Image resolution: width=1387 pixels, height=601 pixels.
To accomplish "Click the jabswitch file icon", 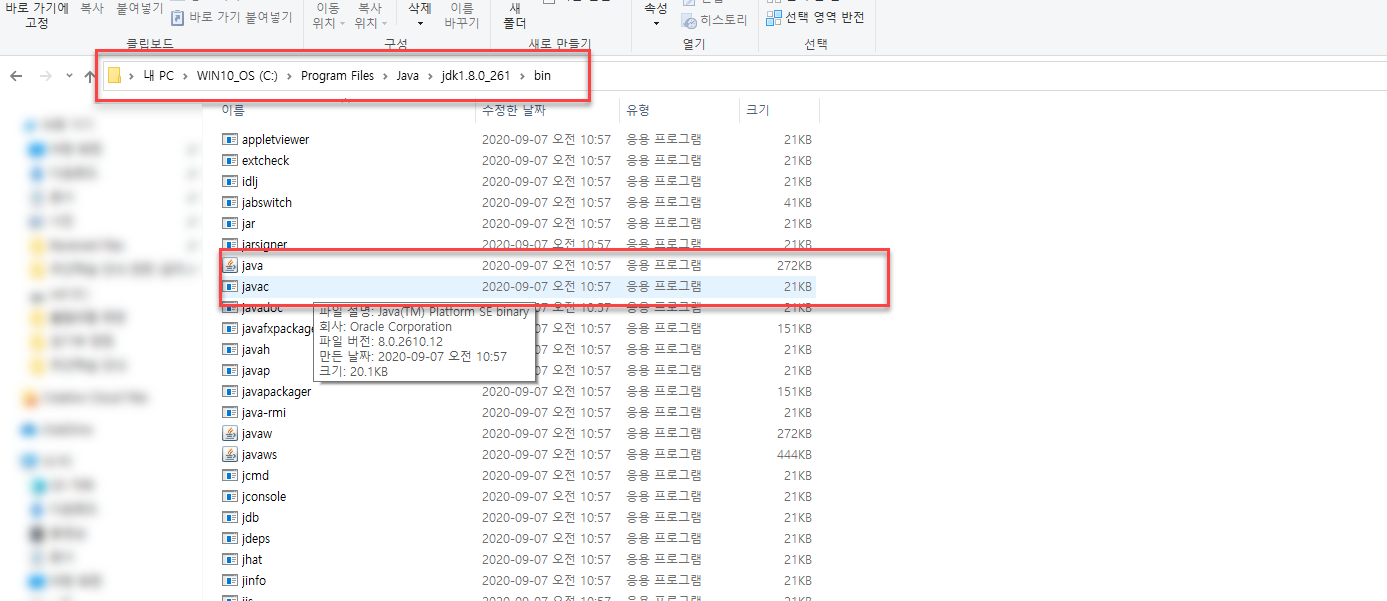I will click(x=230, y=203).
